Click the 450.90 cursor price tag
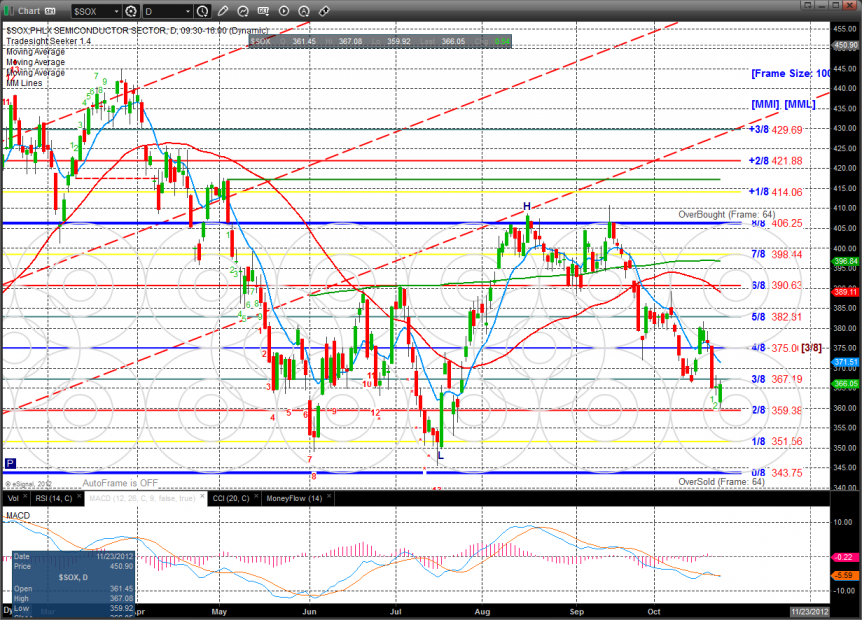Screen dimensions: 862x620 pyautogui.click(x=846, y=45)
